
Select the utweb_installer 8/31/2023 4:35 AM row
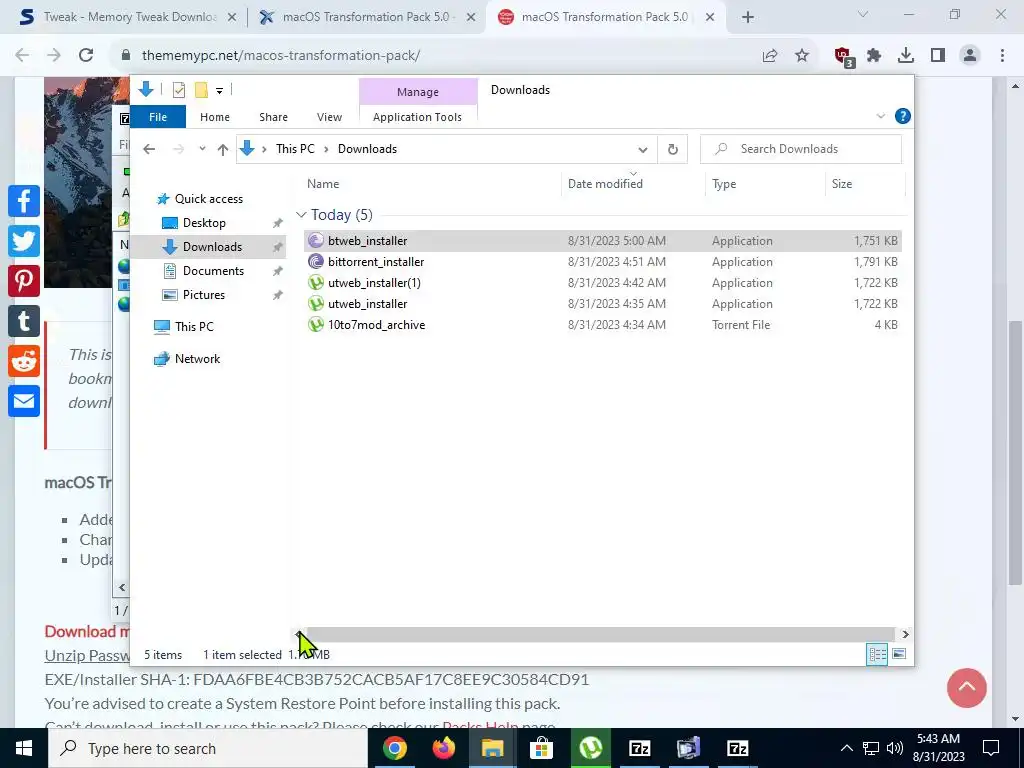(603, 304)
